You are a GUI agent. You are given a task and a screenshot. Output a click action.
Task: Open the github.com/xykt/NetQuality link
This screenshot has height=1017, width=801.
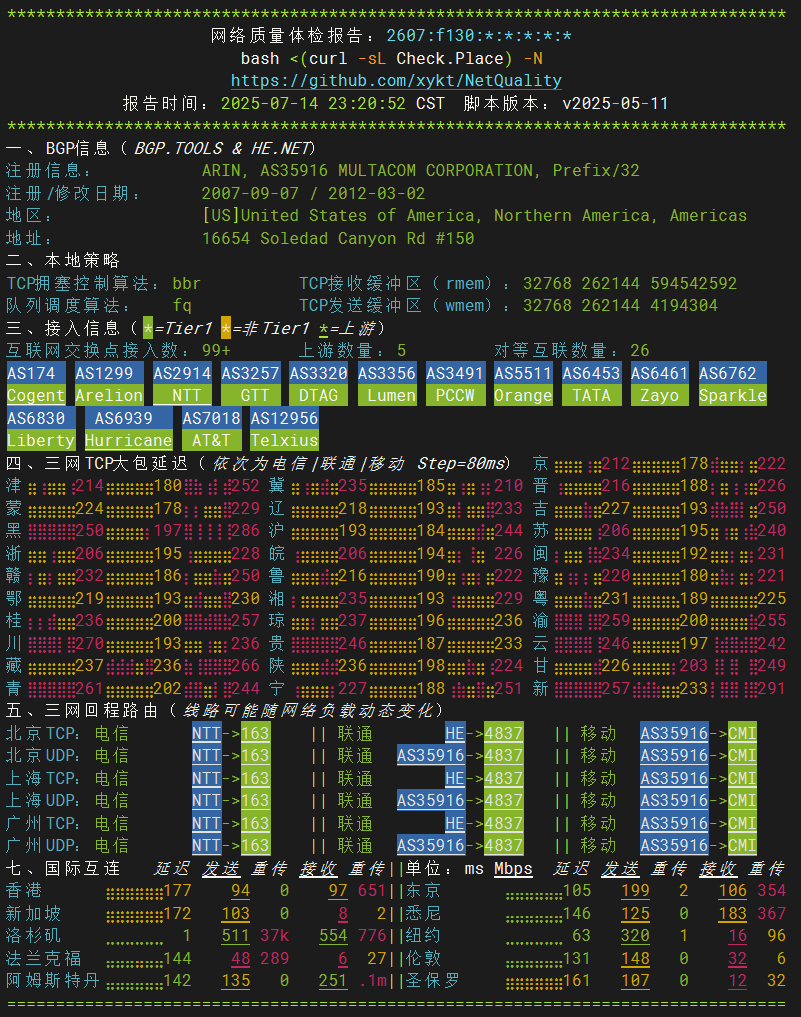(x=396, y=80)
